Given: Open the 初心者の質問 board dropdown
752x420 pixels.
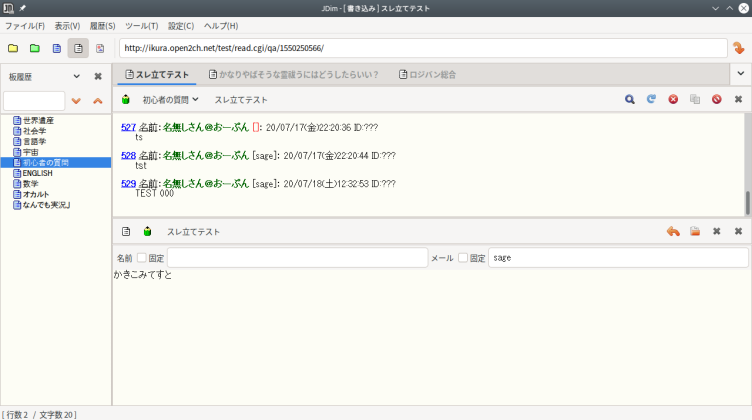Looking at the screenshot, I should [x=170, y=100].
